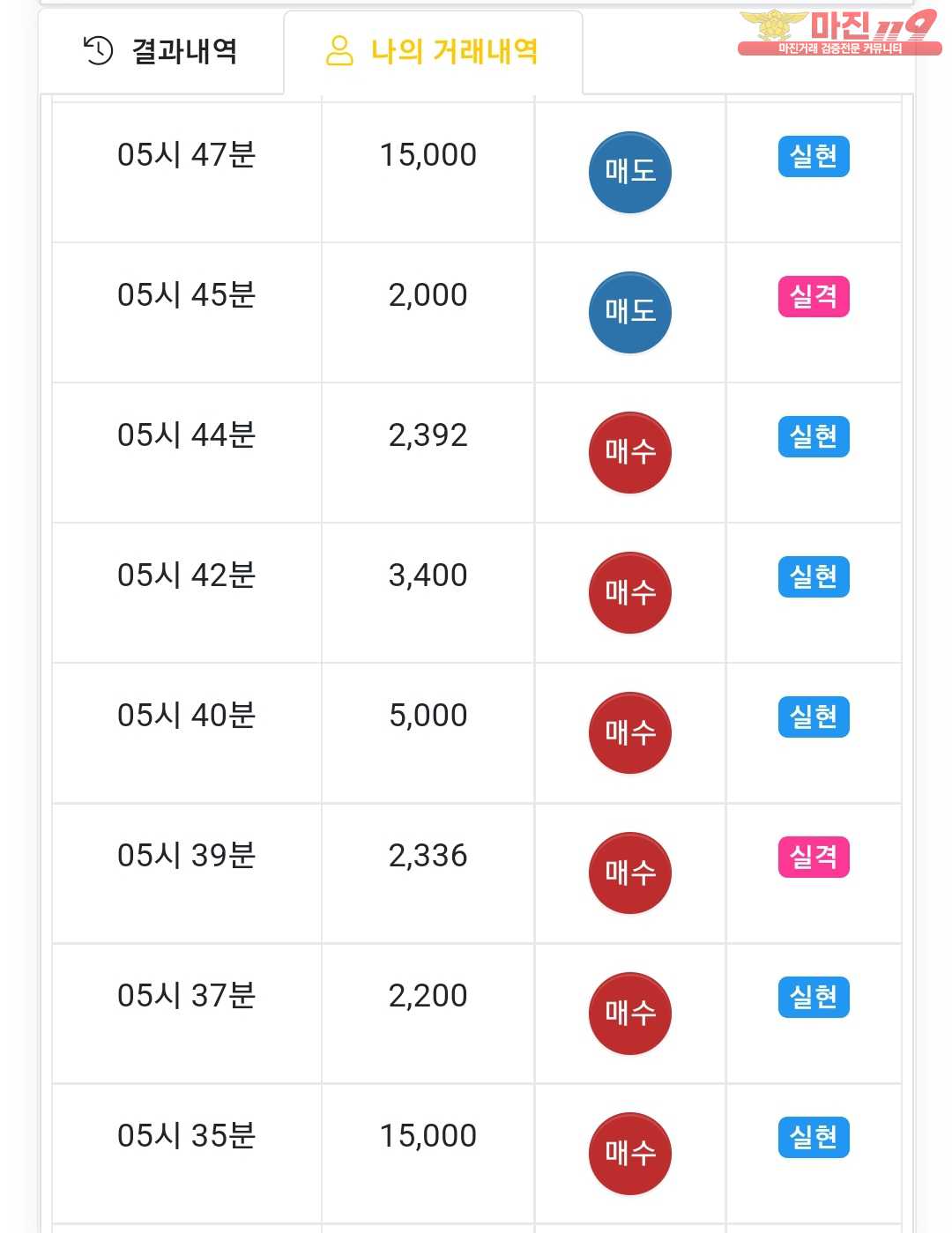952x1233 pixels.
Task: Click 매수 circle in 05시 40분 row
Action: coord(629,732)
